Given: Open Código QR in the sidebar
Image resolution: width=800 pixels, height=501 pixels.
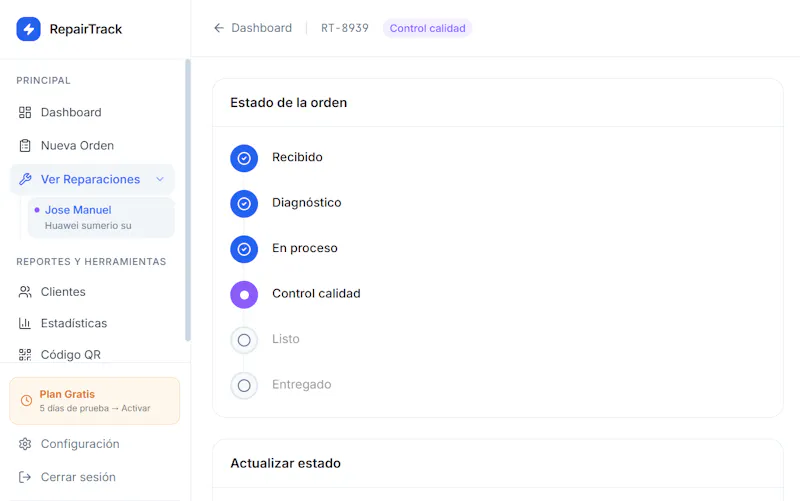Looking at the screenshot, I should [92, 355].
